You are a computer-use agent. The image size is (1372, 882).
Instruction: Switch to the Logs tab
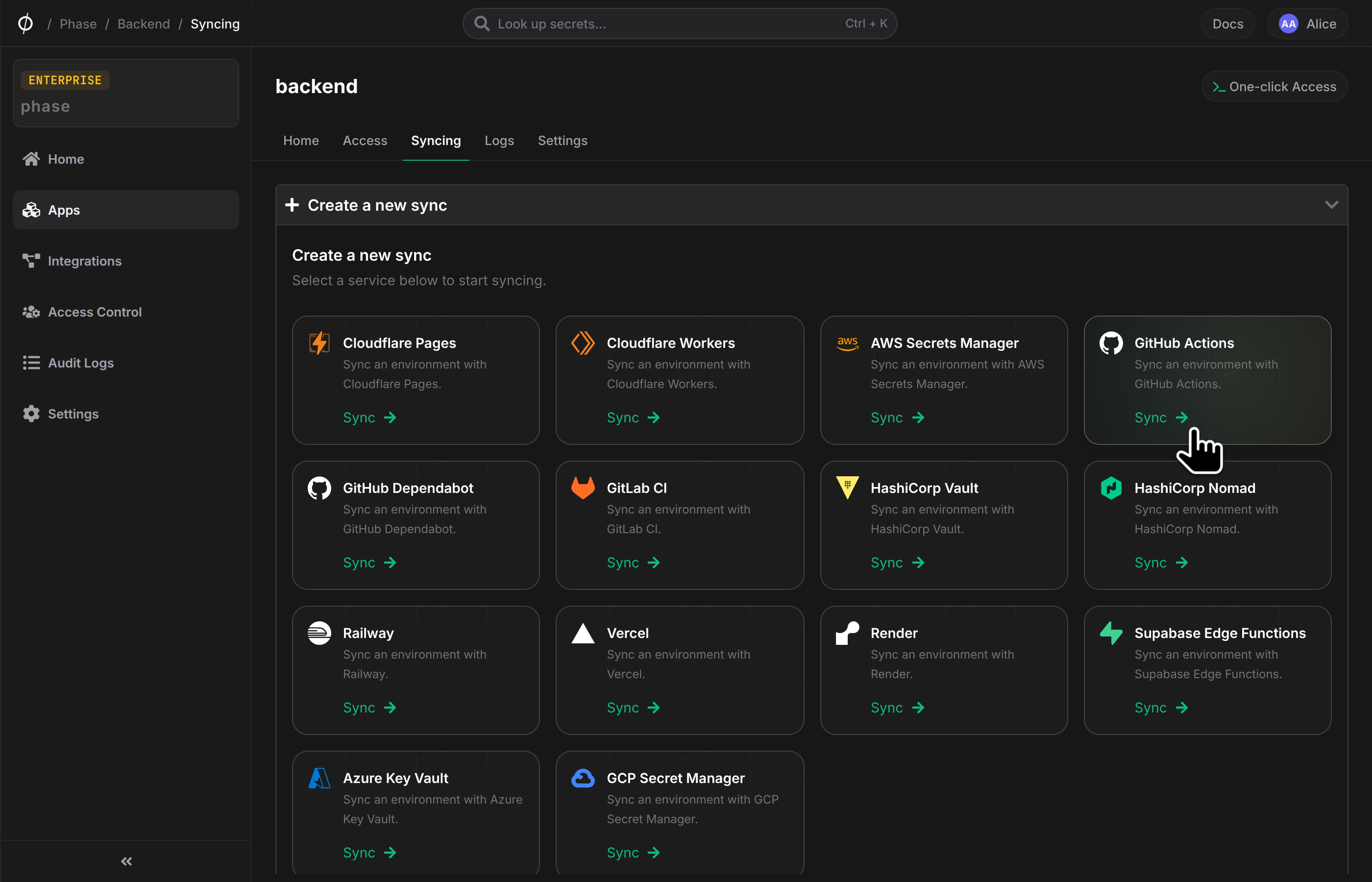(499, 140)
